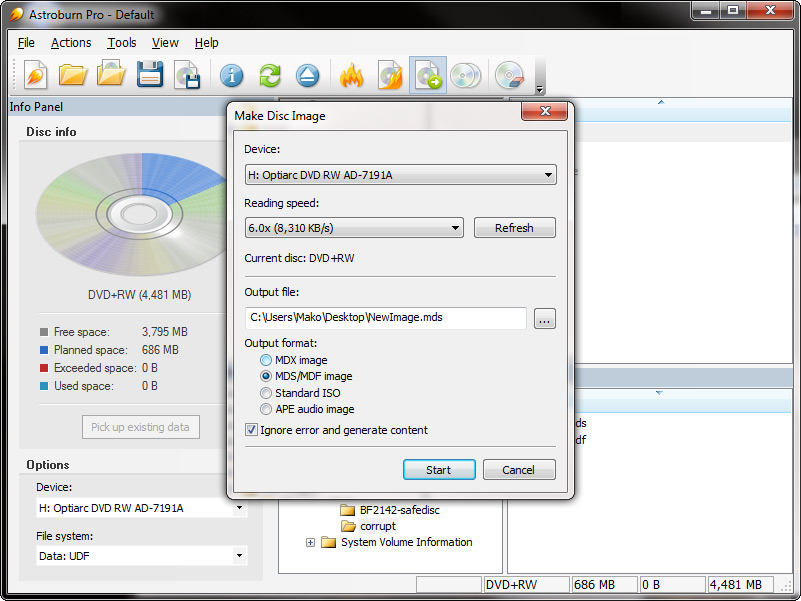Click the "Current disc: DVD+RW" label
Image resolution: width=801 pixels, height=601 pixels.
click(299, 258)
